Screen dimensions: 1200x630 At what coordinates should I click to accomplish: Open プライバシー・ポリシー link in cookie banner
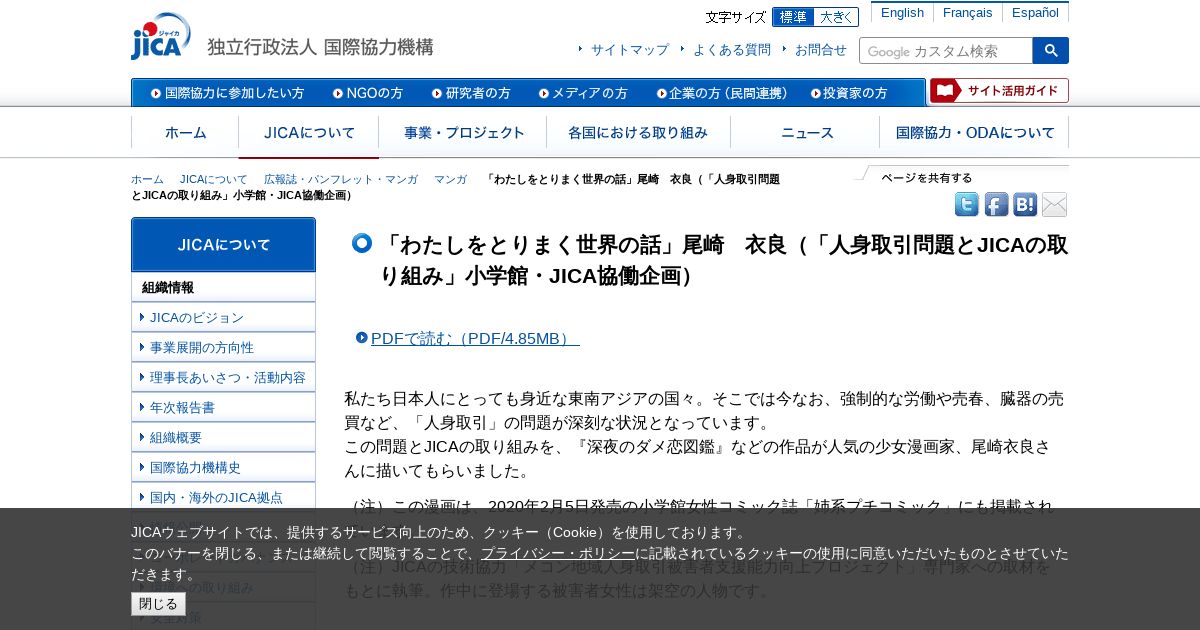tap(558, 553)
